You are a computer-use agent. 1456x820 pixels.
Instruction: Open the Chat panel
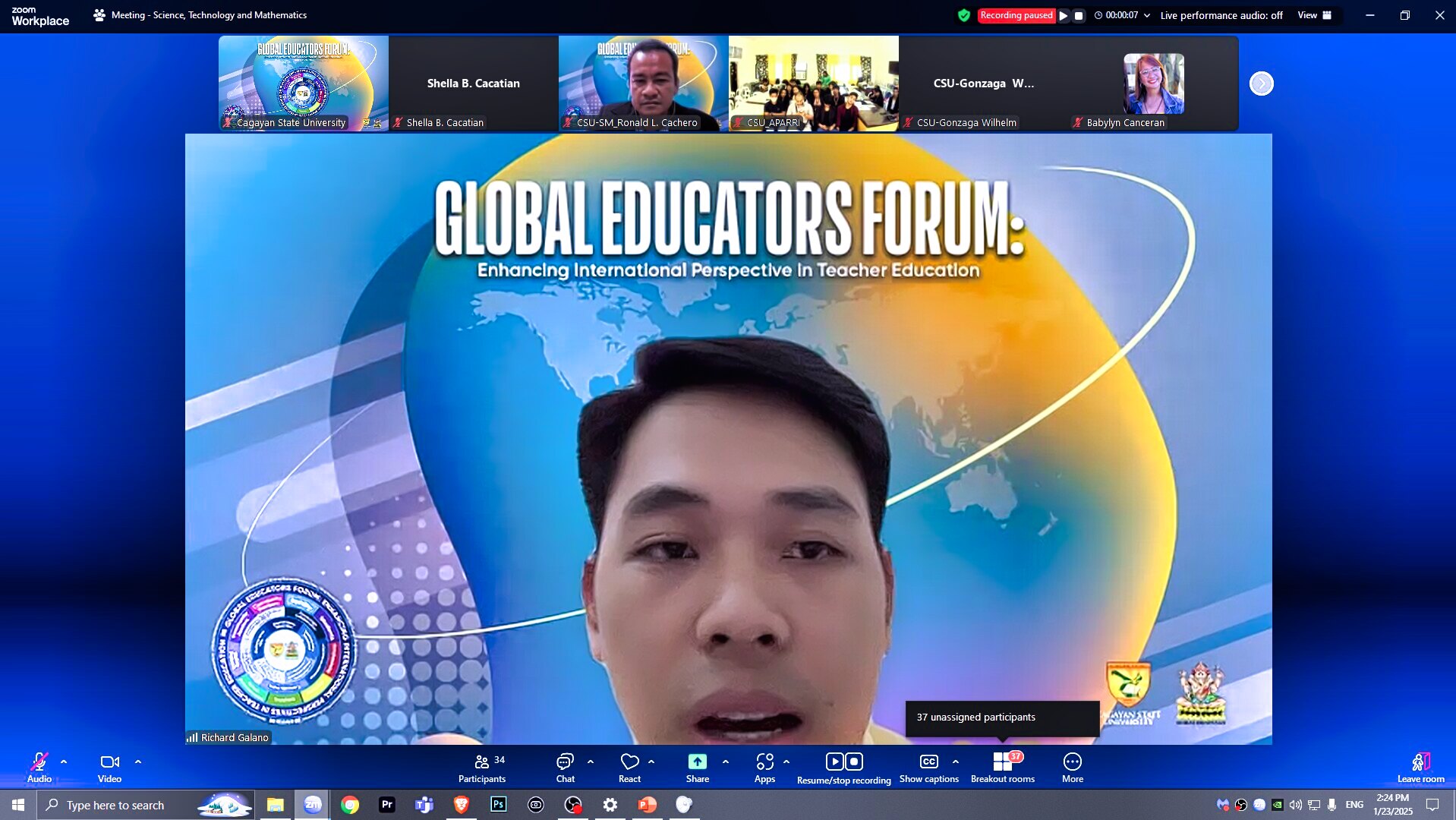[x=565, y=767]
